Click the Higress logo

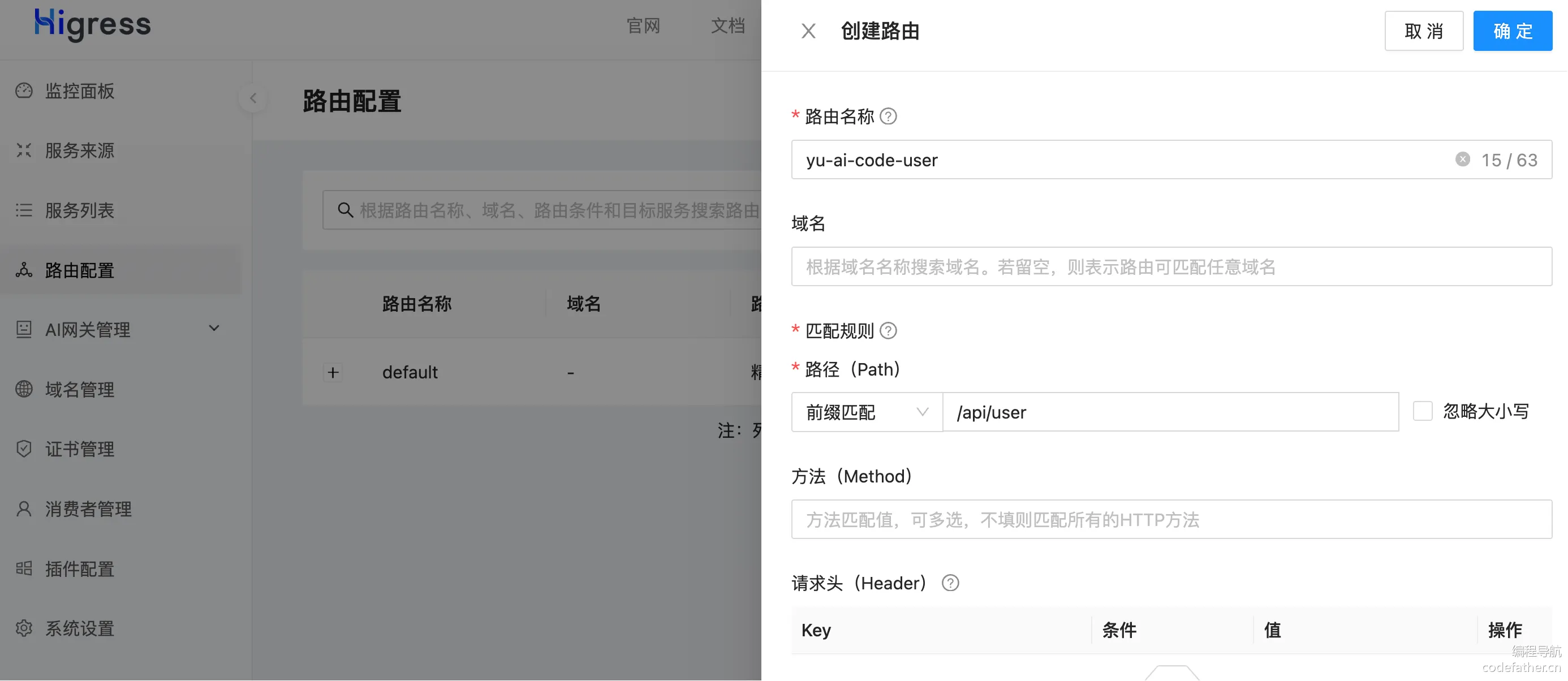(x=93, y=25)
